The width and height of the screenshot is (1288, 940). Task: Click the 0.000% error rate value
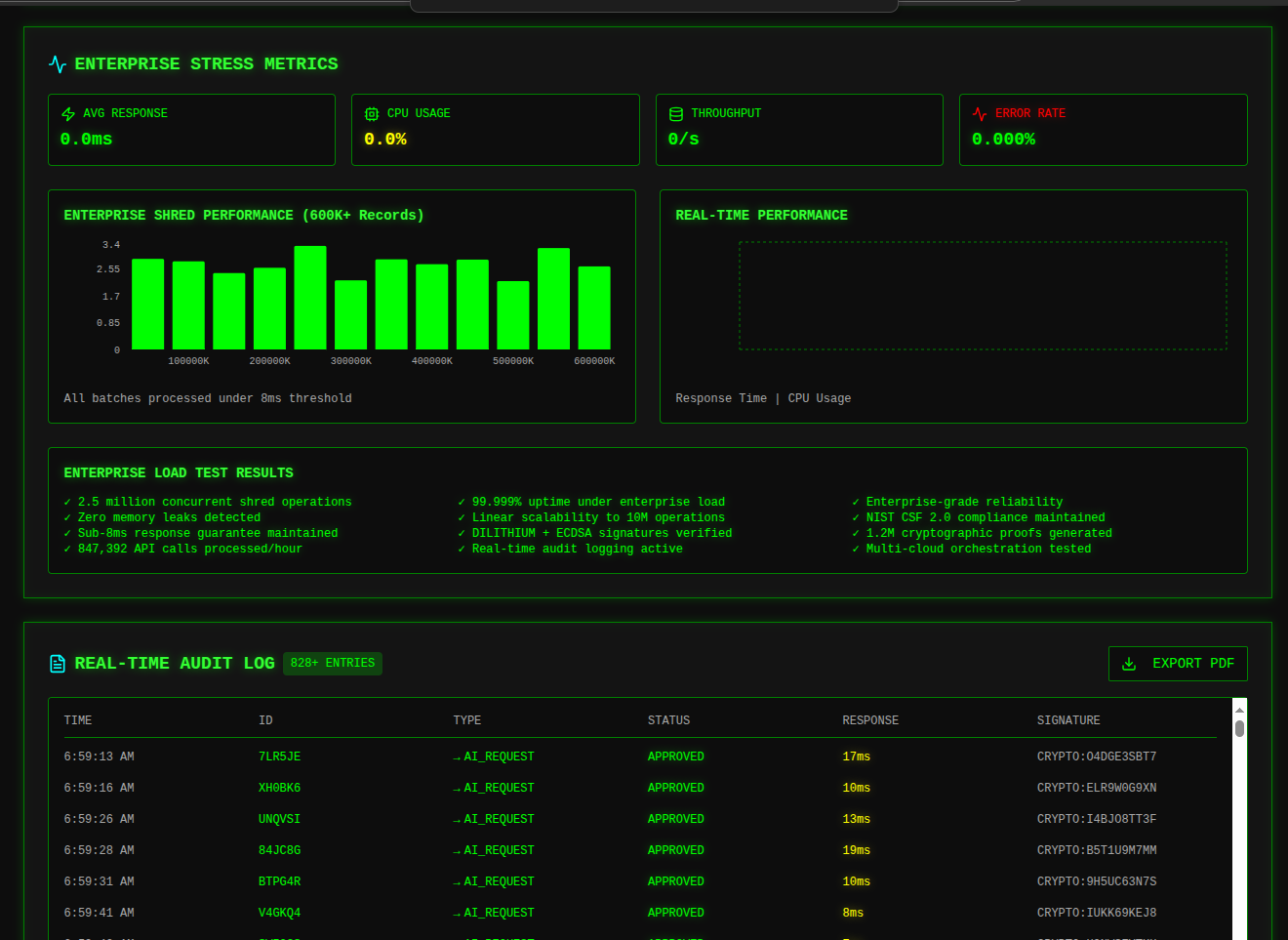(1004, 140)
